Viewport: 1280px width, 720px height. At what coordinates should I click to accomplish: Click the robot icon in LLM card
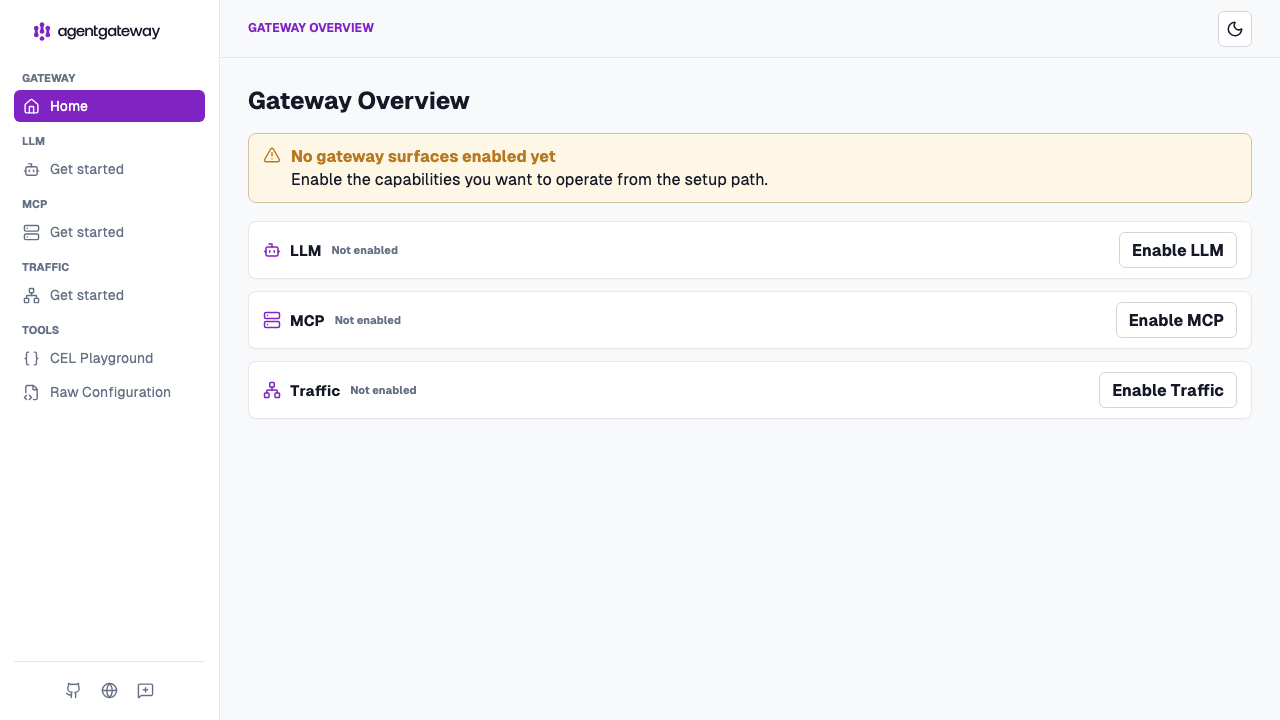(272, 250)
